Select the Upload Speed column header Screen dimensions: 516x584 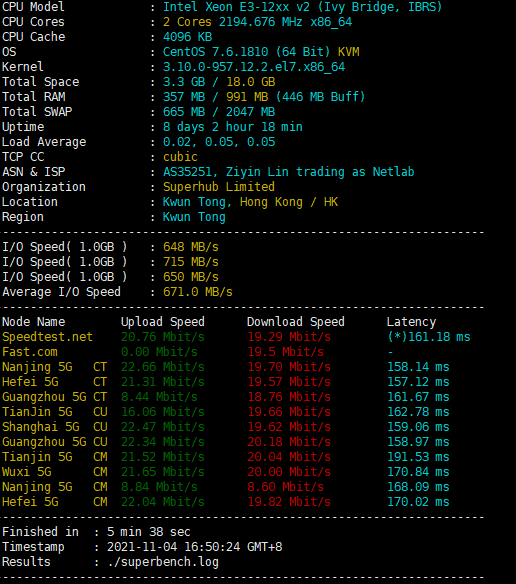click(x=162, y=322)
